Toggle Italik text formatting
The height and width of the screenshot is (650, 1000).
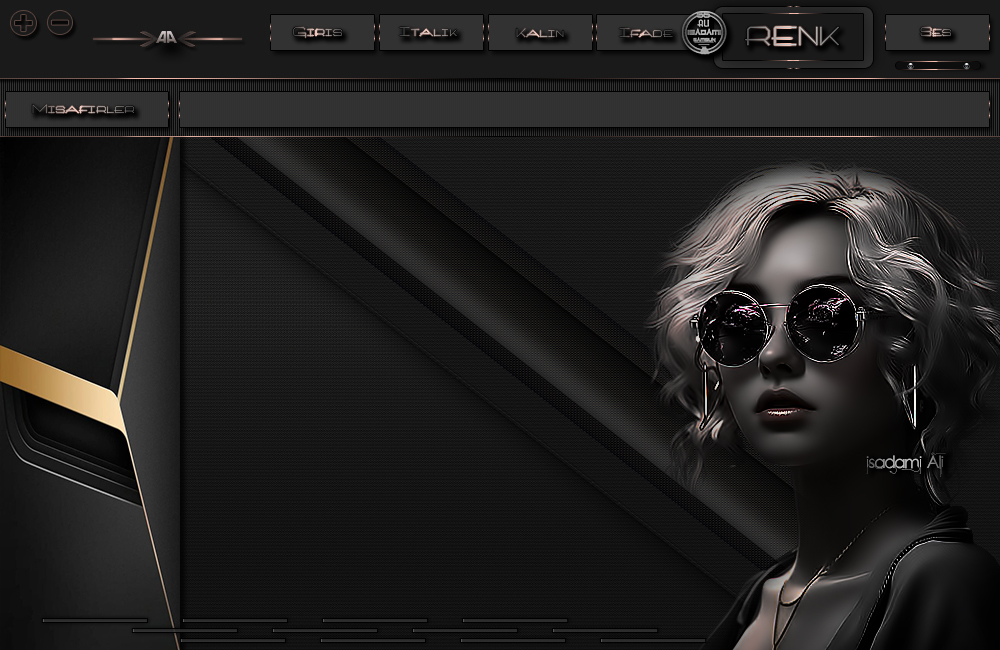coord(430,33)
